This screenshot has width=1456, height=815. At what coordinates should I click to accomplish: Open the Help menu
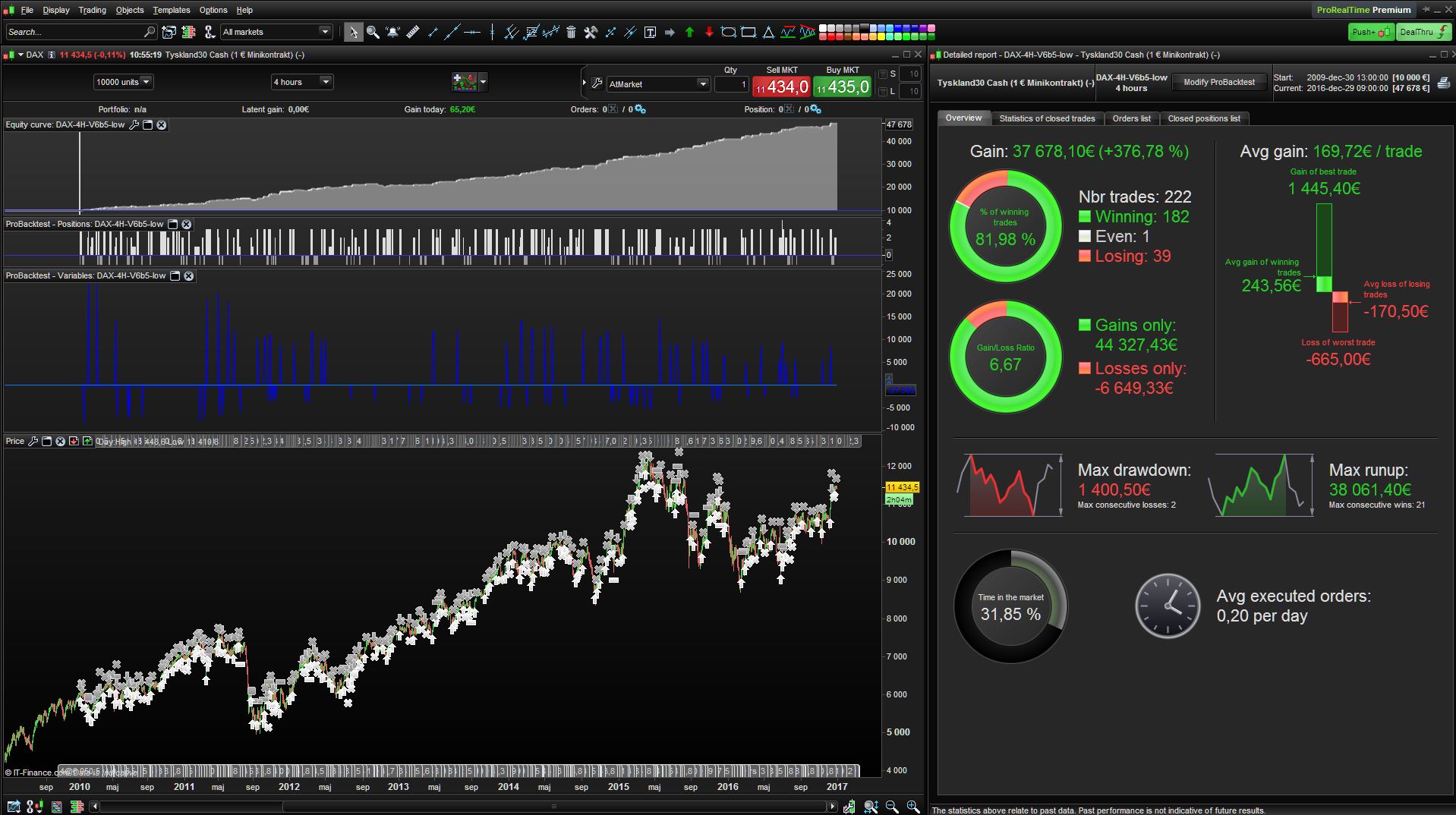(244, 10)
